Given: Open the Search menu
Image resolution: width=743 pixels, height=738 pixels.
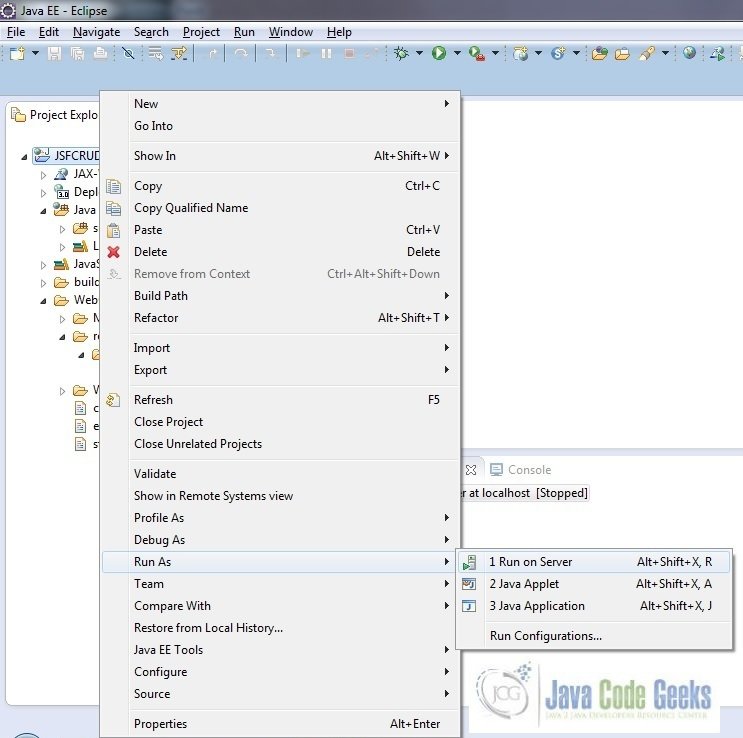Looking at the screenshot, I should [x=151, y=32].
